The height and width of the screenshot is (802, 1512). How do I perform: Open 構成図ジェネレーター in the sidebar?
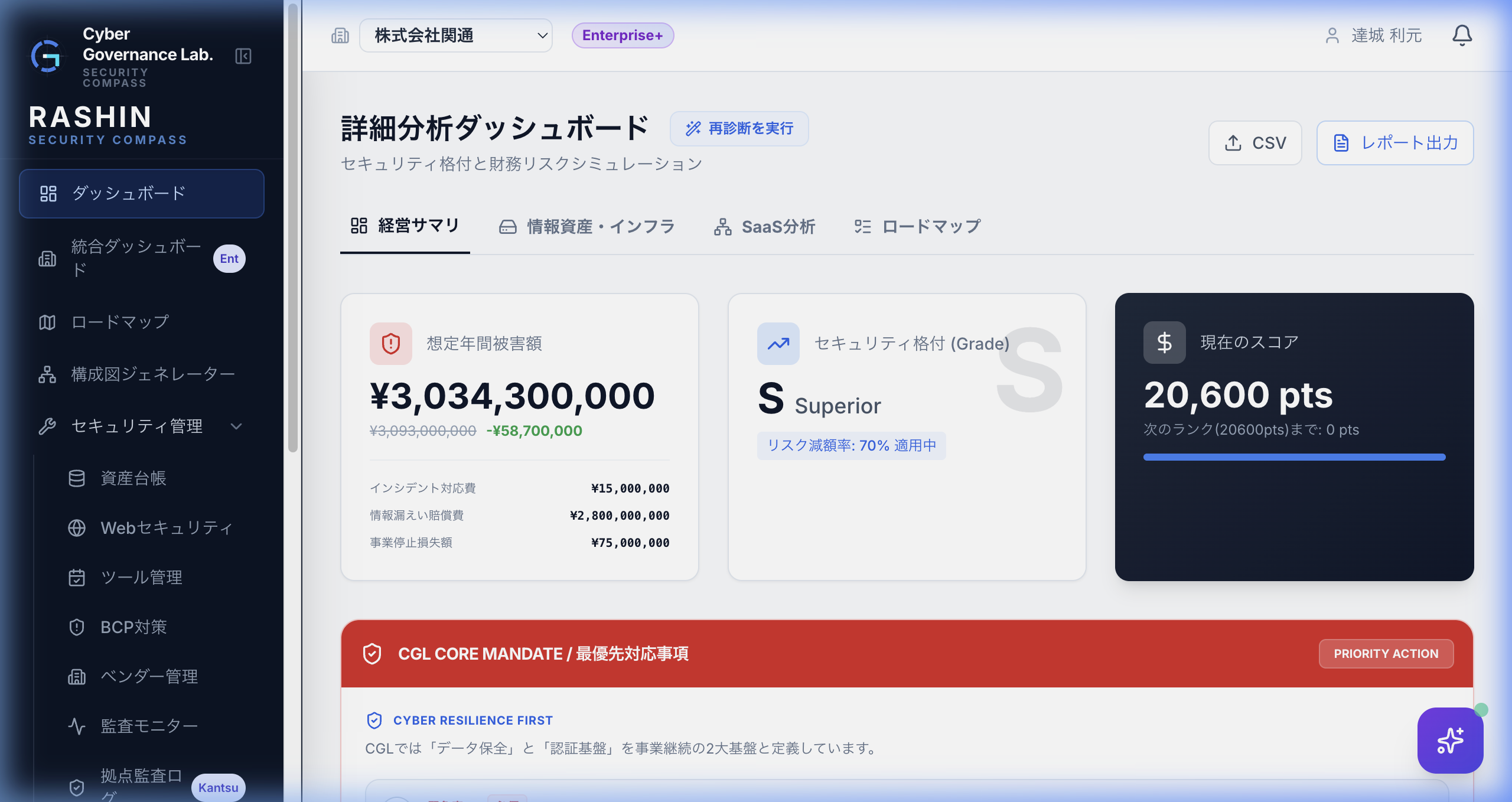point(142,374)
